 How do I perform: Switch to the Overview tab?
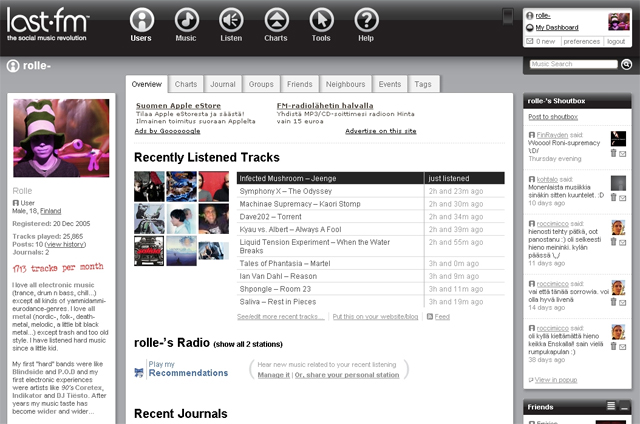click(147, 84)
